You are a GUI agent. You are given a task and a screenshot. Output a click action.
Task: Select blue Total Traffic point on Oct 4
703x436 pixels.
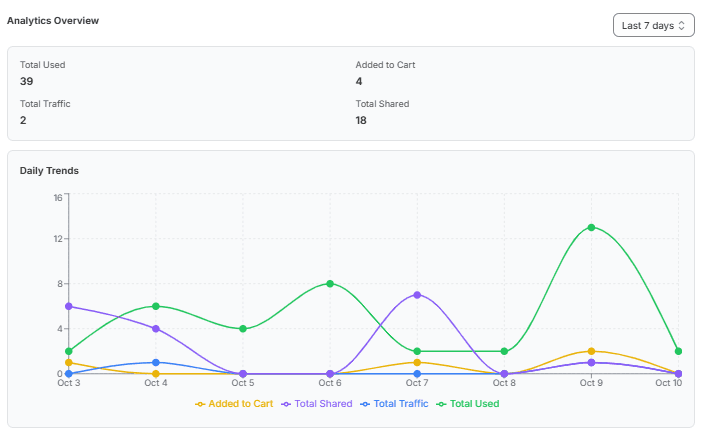point(155,363)
